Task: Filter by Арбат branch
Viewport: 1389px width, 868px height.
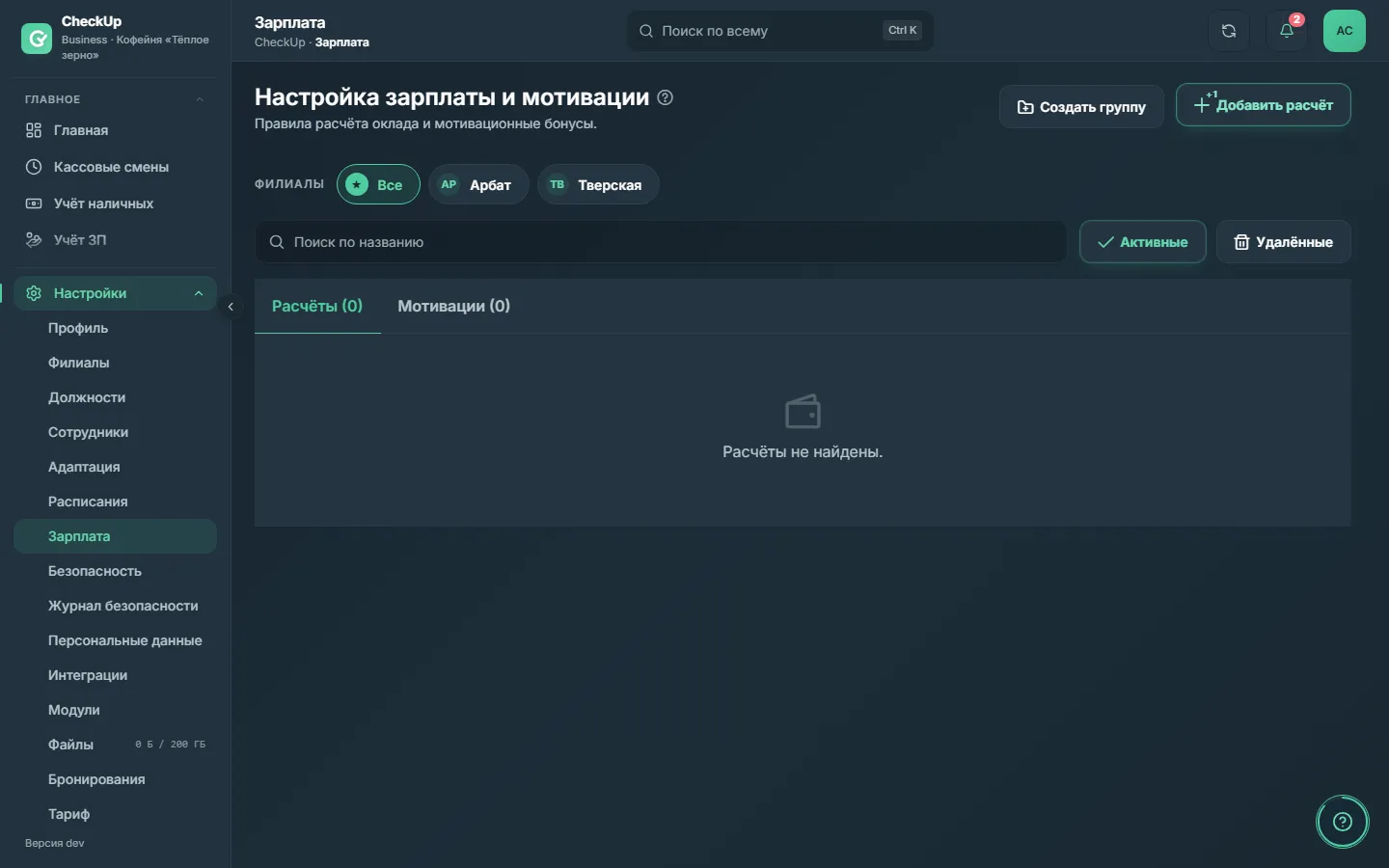Action: coord(478,184)
